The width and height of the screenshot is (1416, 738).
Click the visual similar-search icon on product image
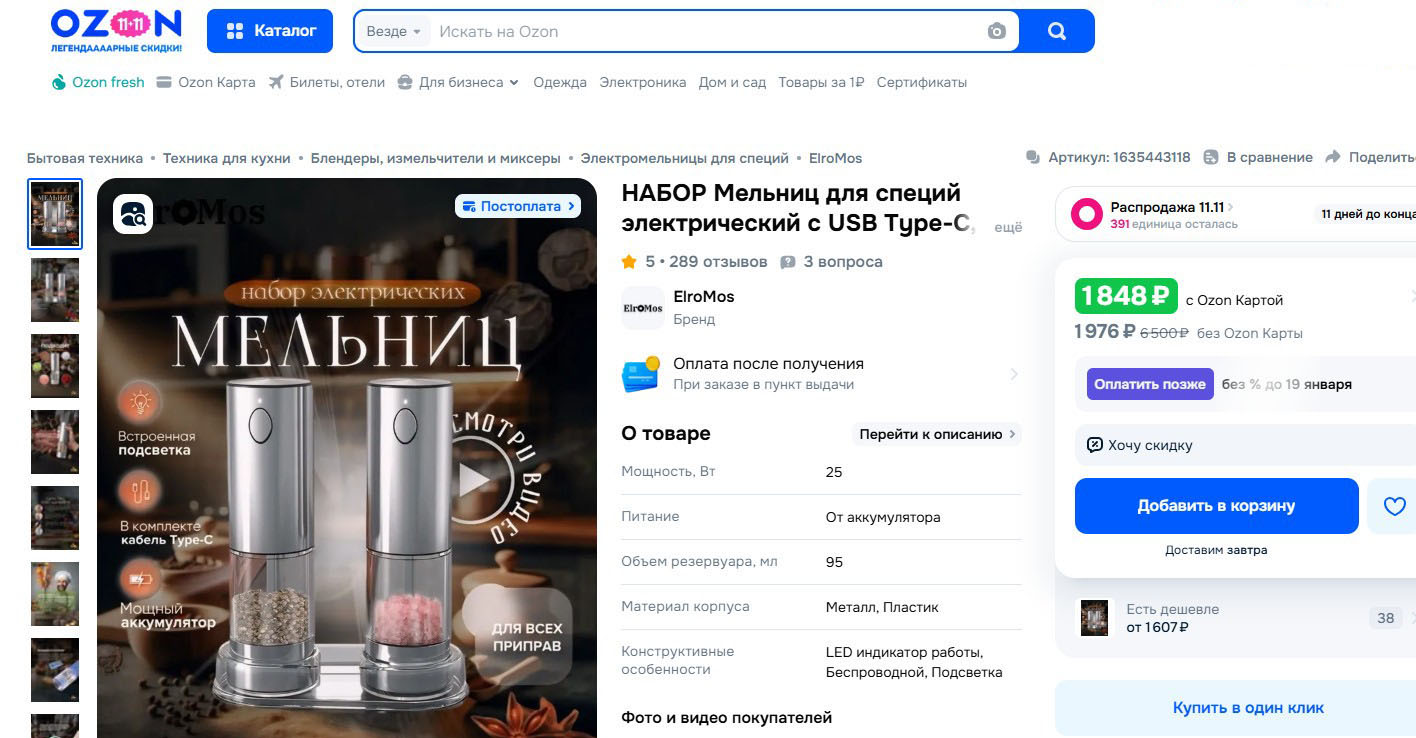click(133, 214)
